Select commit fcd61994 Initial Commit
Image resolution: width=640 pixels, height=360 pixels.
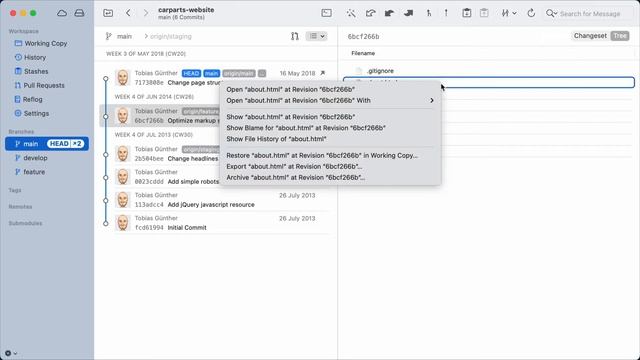click(214, 223)
